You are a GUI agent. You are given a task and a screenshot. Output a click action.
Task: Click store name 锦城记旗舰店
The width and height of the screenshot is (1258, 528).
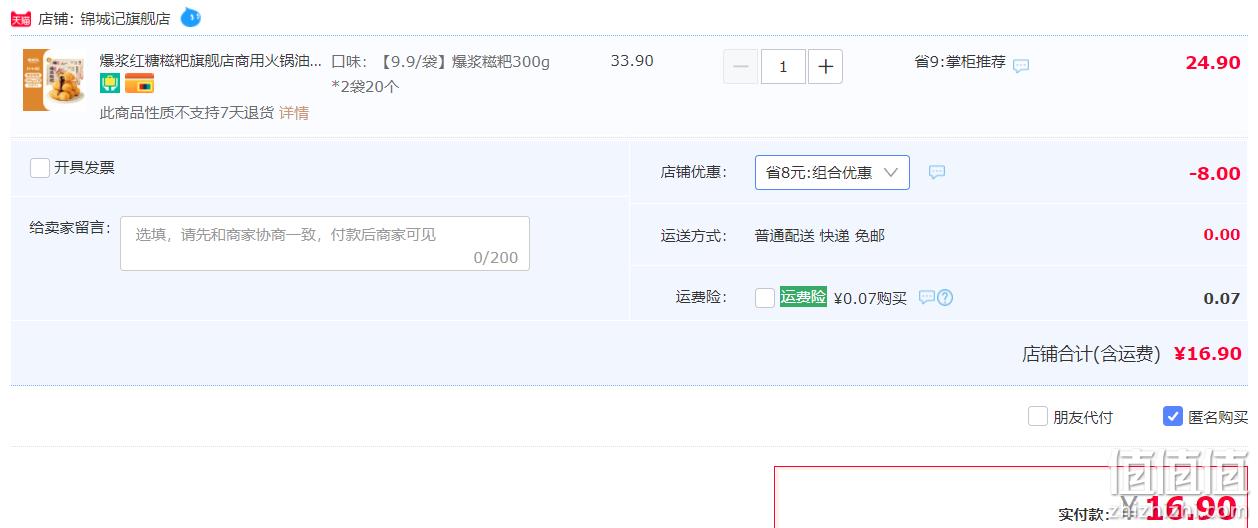click(125, 19)
